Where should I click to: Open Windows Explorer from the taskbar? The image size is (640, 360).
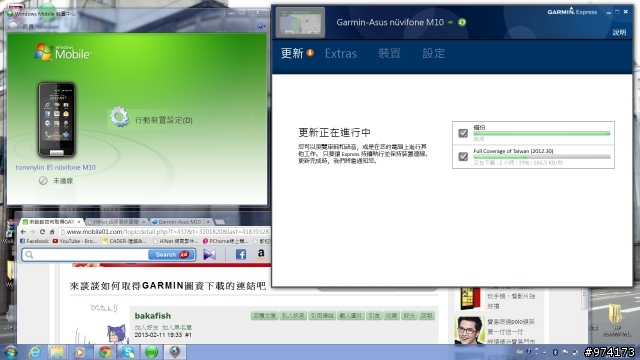pyautogui.click(x=57, y=352)
